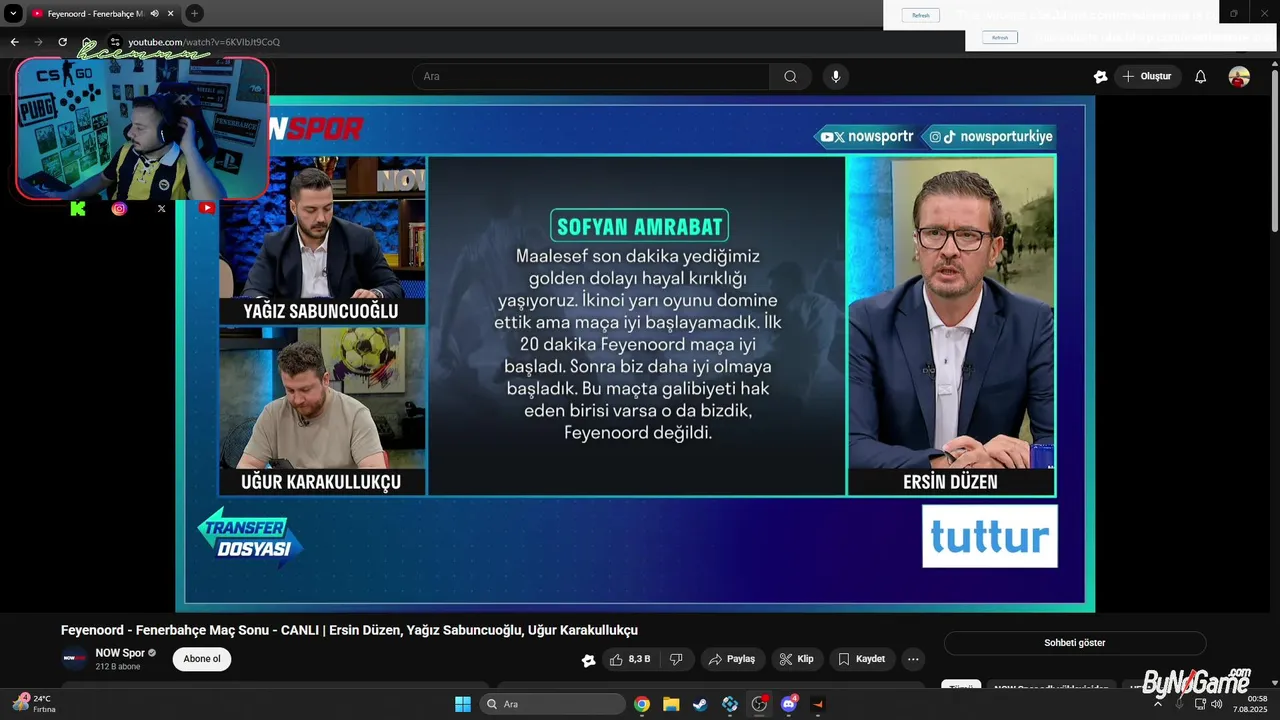Expand the system tray hidden icons chevron
The image size is (1280, 720).
pyautogui.click(x=1158, y=704)
